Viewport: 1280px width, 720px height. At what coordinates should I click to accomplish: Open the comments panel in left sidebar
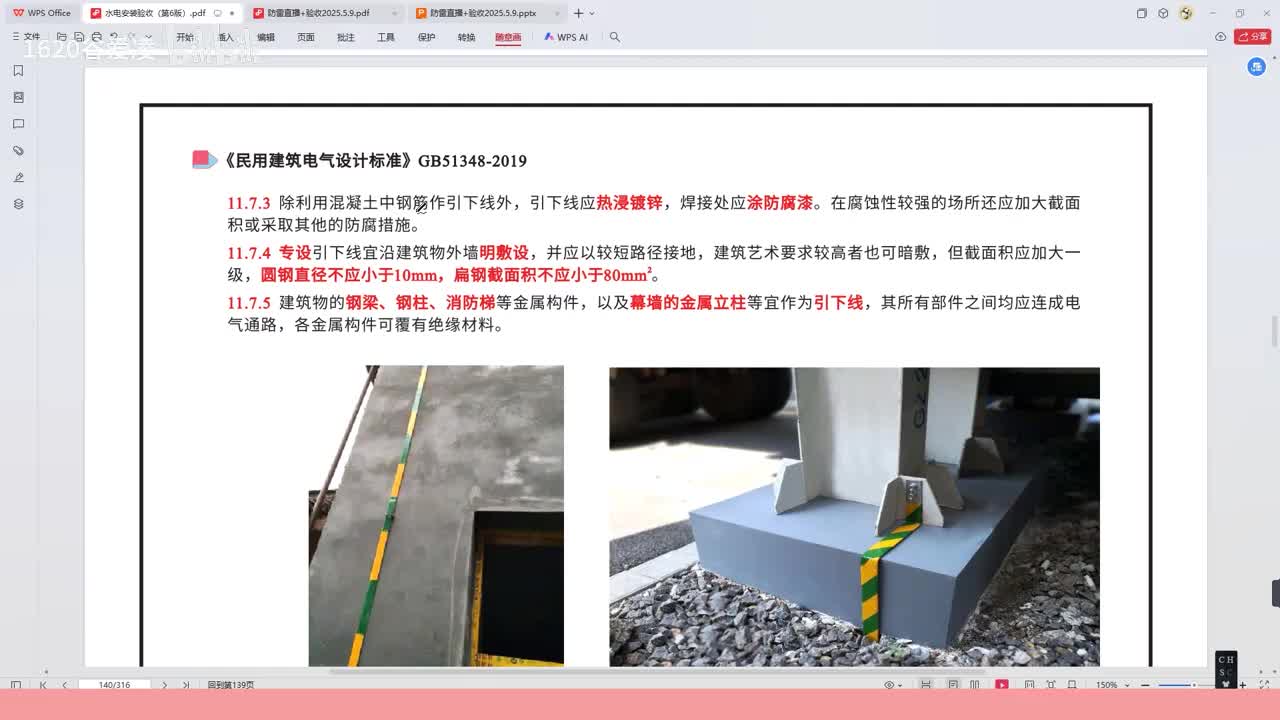(x=18, y=124)
